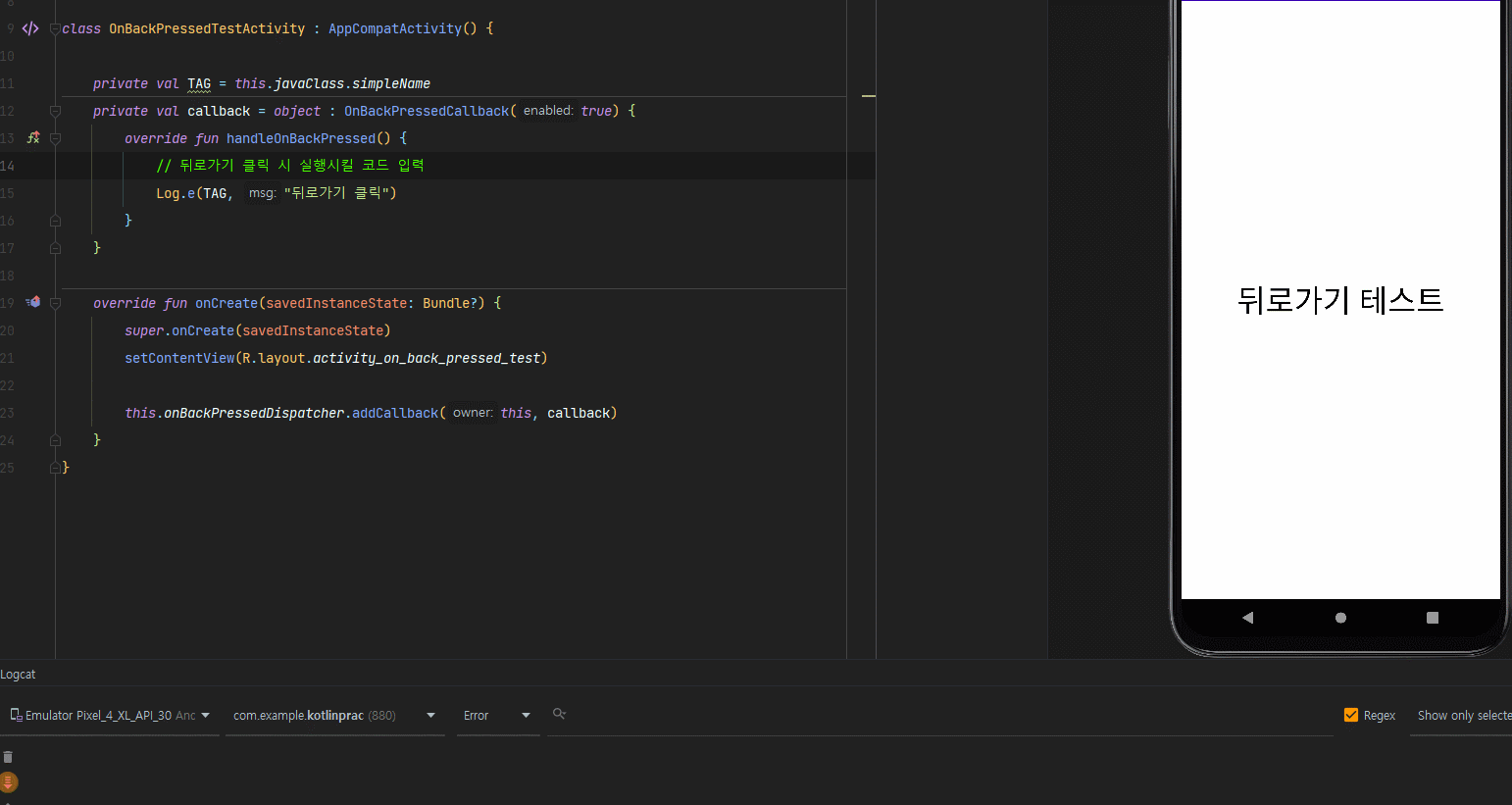Clear Logcat with the trash icon
The height and width of the screenshot is (805, 1512).
click(8, 757)
